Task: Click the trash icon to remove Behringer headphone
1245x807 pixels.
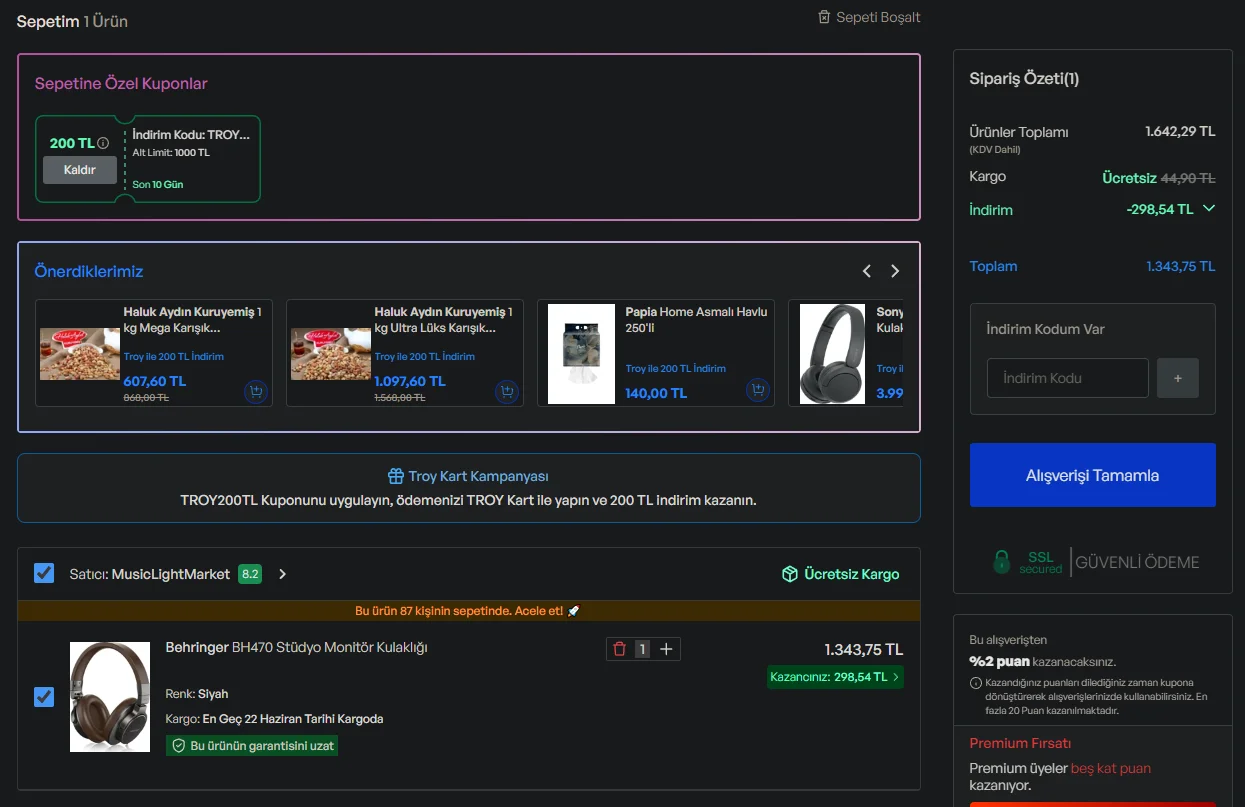Action: click(619, 649)
